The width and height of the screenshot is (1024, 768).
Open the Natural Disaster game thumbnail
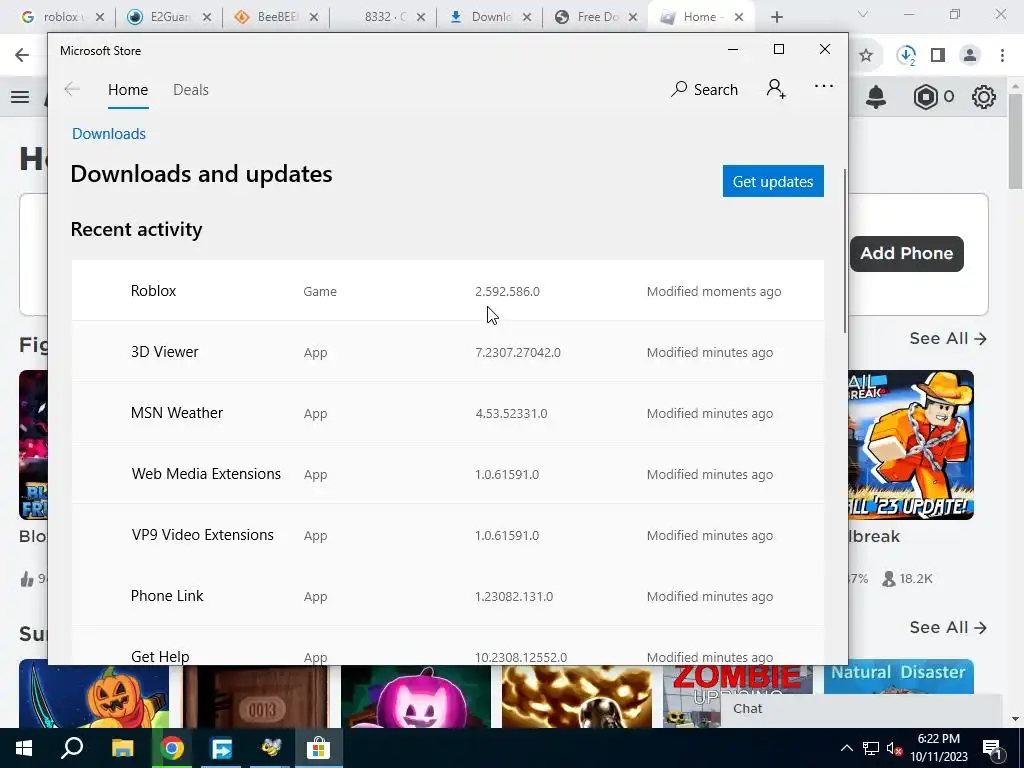[899, 677]
